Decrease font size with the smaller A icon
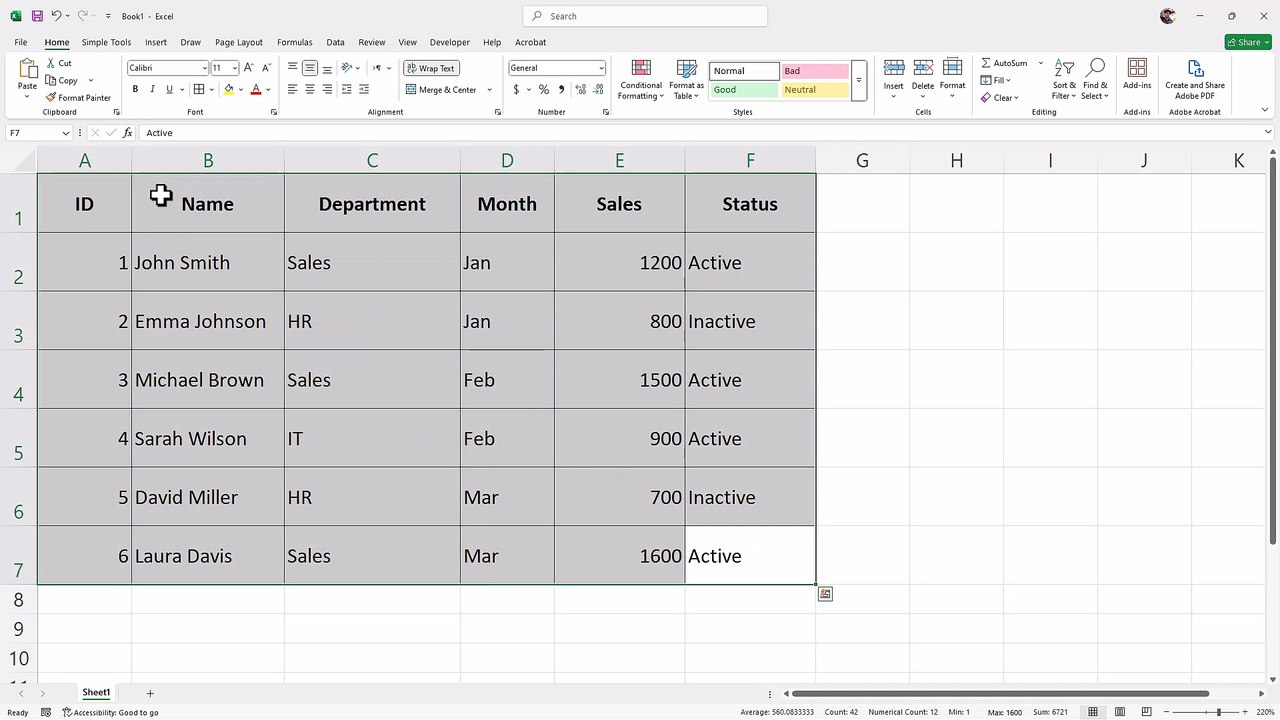 267,68
